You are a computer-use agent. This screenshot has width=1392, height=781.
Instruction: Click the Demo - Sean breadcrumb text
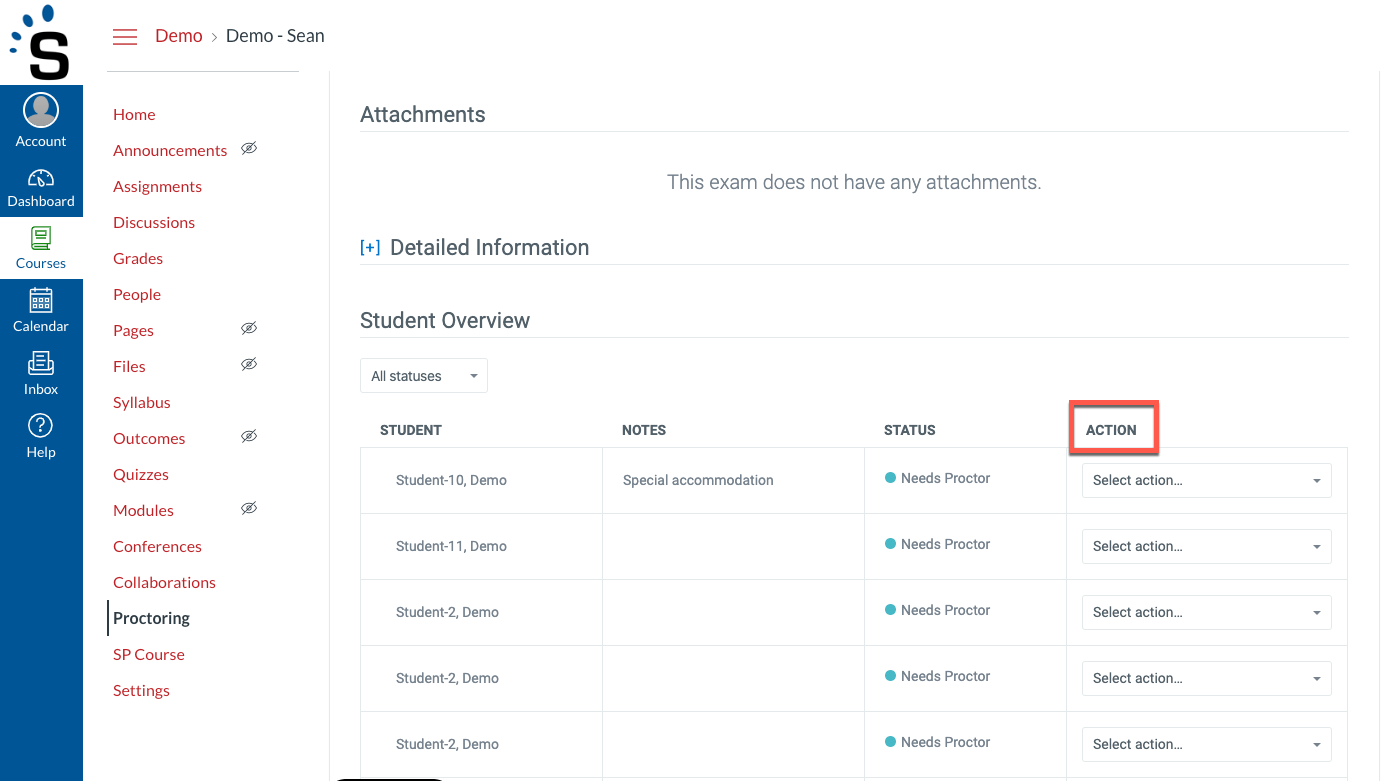coord(275,36)
